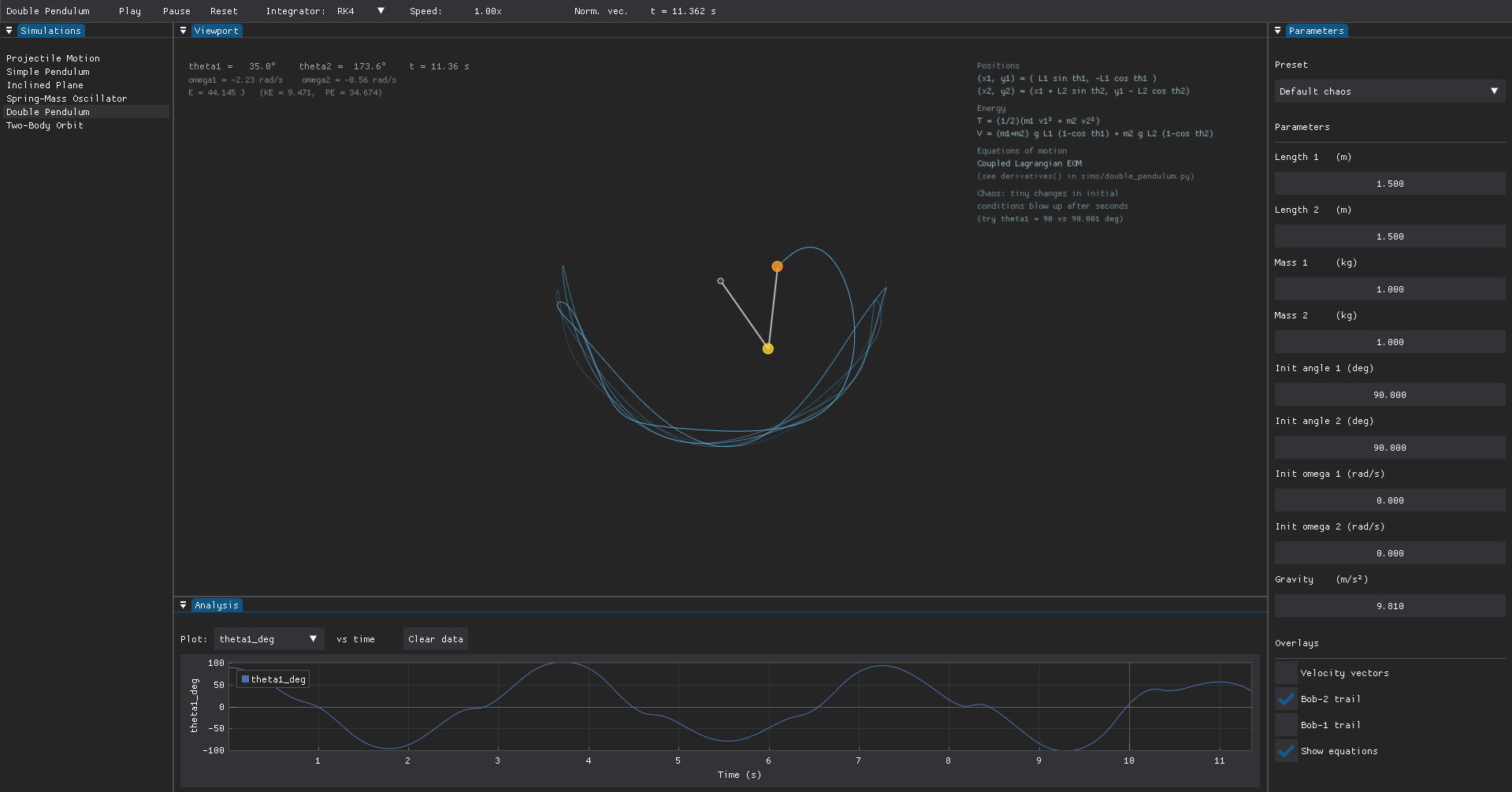
Task: Click the Init omega 2 value field
Action: [1390, 553]
